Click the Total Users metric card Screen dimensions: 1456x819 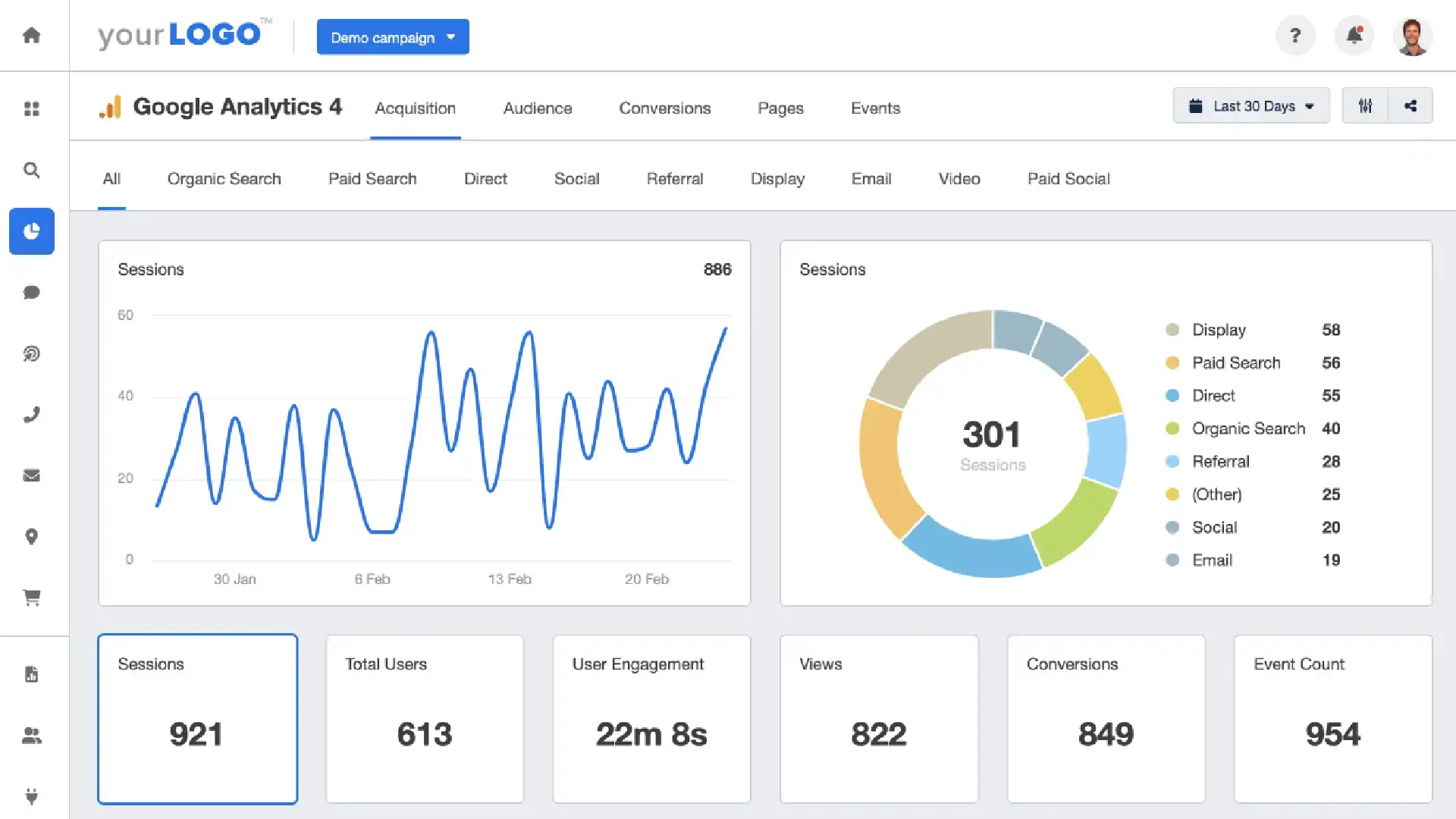[x=424, y=718]
